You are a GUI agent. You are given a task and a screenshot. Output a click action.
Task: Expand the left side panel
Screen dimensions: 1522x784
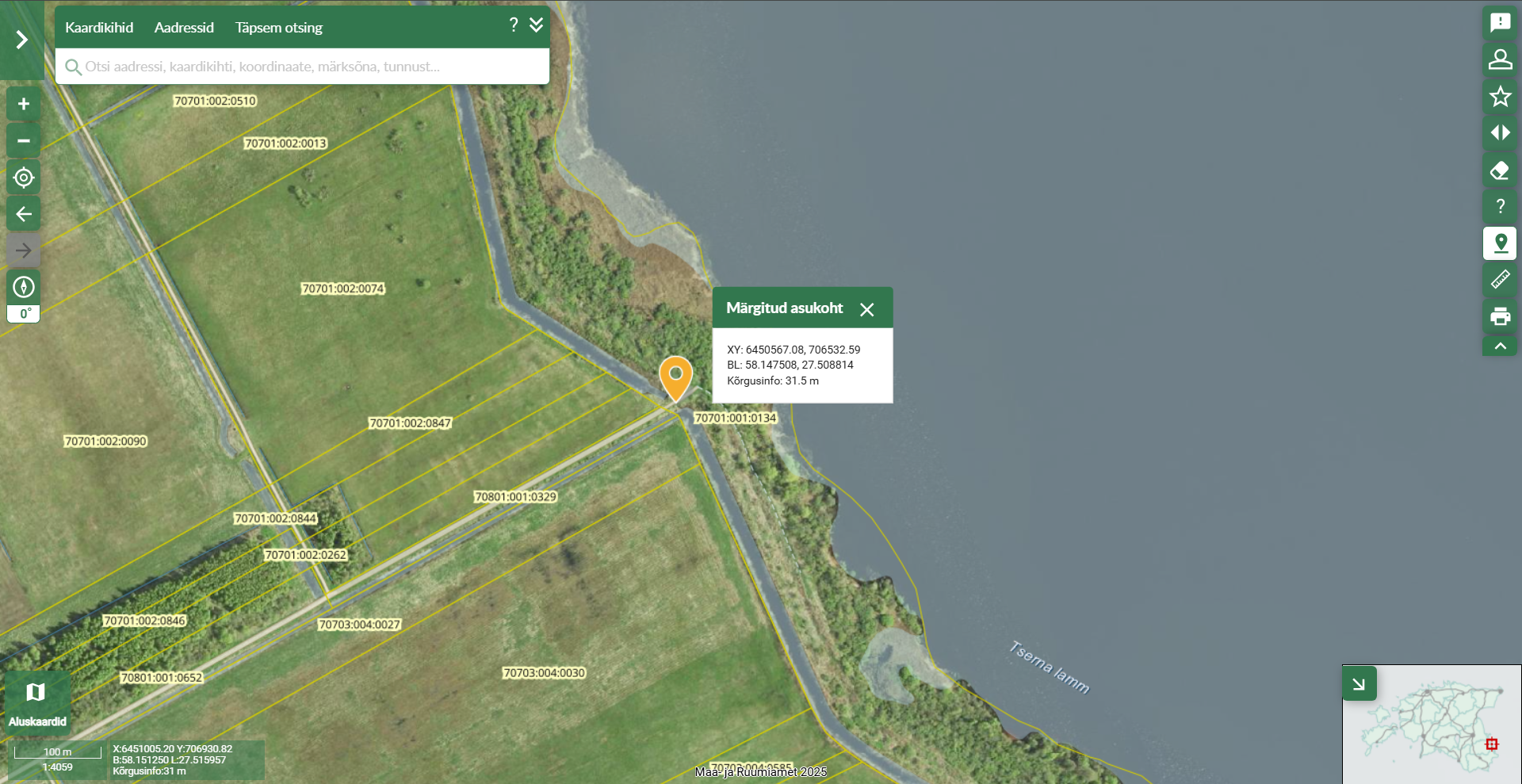coord(22,40)
